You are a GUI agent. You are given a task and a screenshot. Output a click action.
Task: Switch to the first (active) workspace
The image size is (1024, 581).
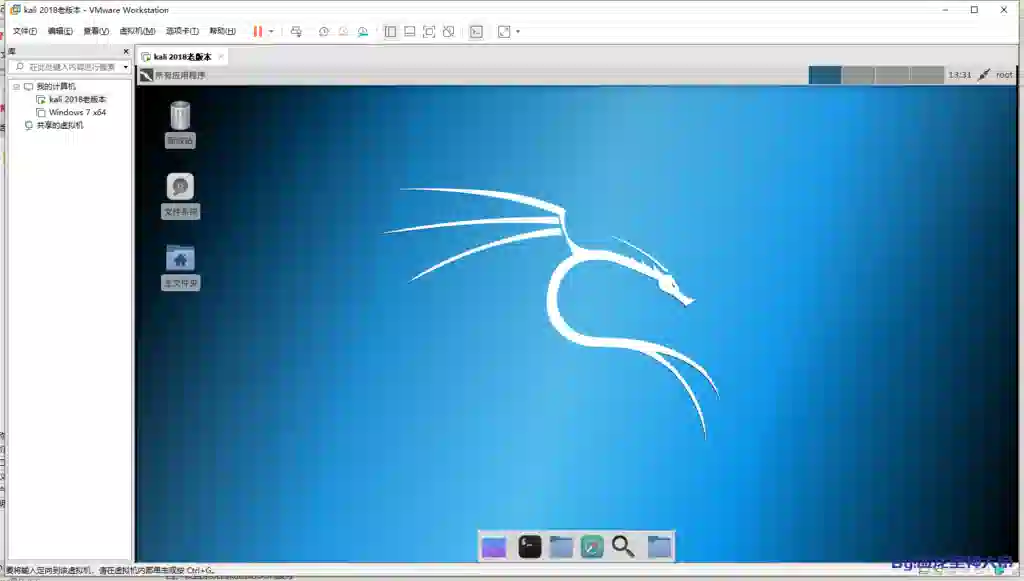pyautogui.click(x=825, y=75)
